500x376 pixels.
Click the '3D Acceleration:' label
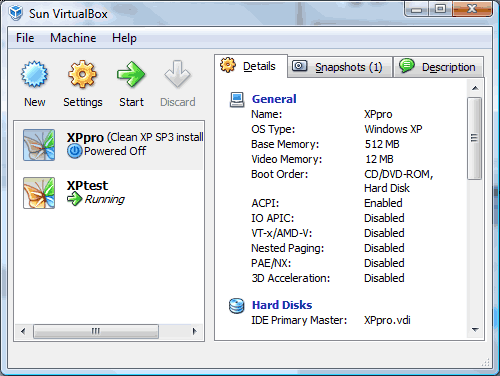pyautogui.click(x=291, y=278)
